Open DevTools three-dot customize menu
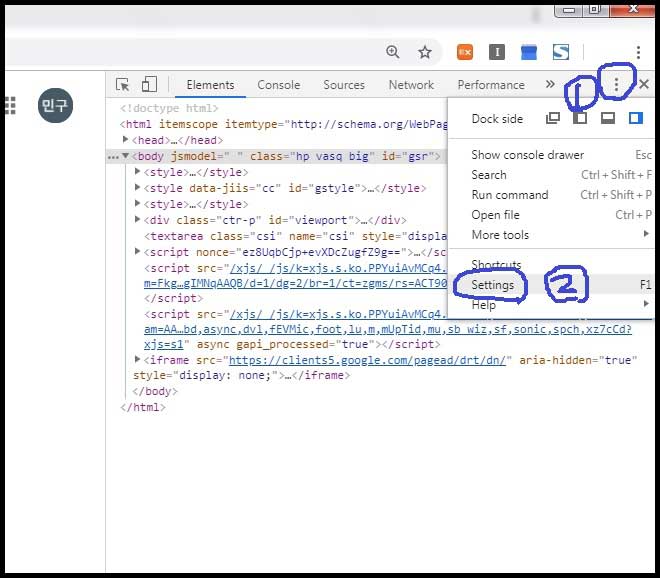This screenshot has width=660, height=578. click(616, 84)
